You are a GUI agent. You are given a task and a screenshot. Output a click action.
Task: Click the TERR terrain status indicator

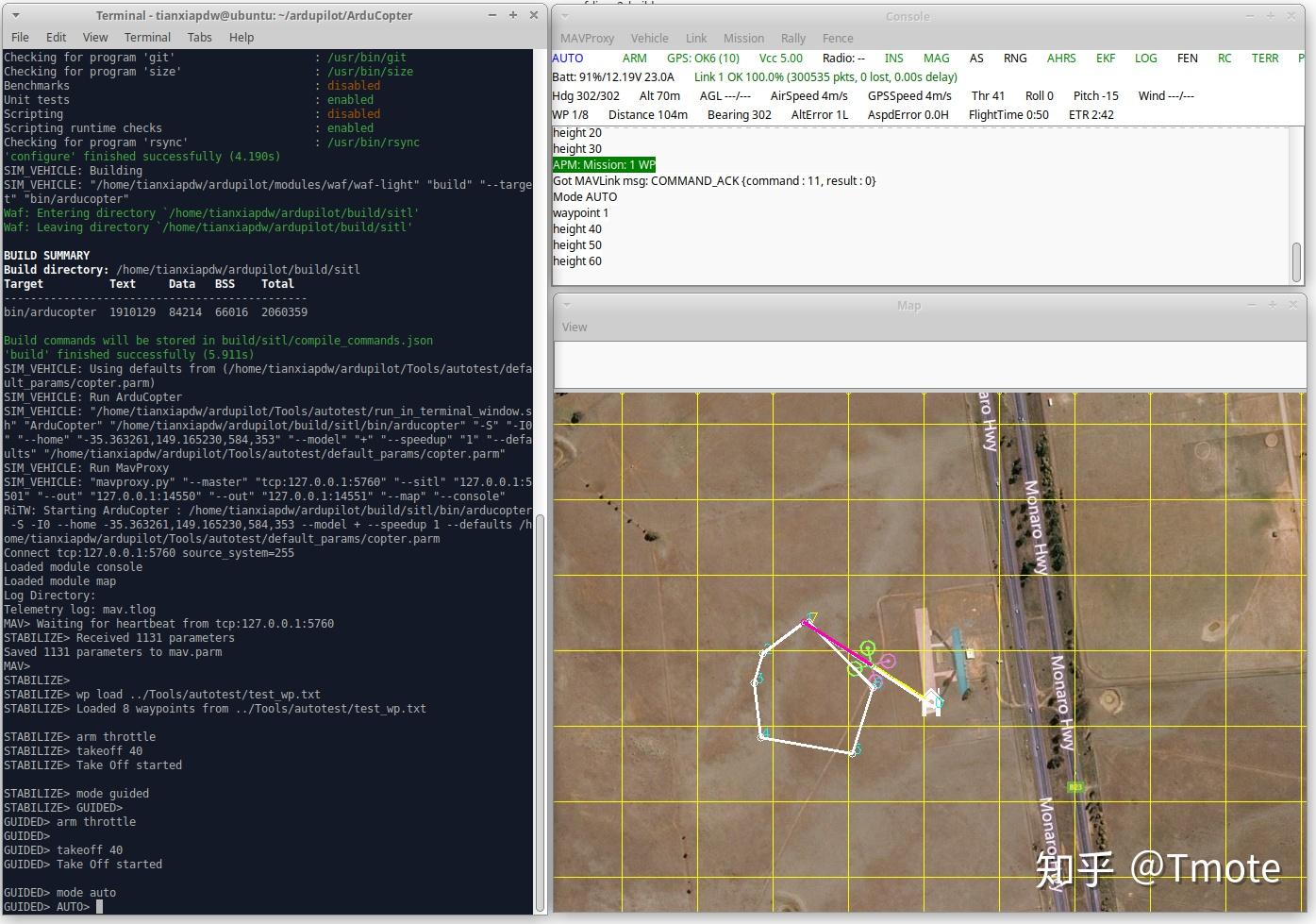[x=1264, y=58]
